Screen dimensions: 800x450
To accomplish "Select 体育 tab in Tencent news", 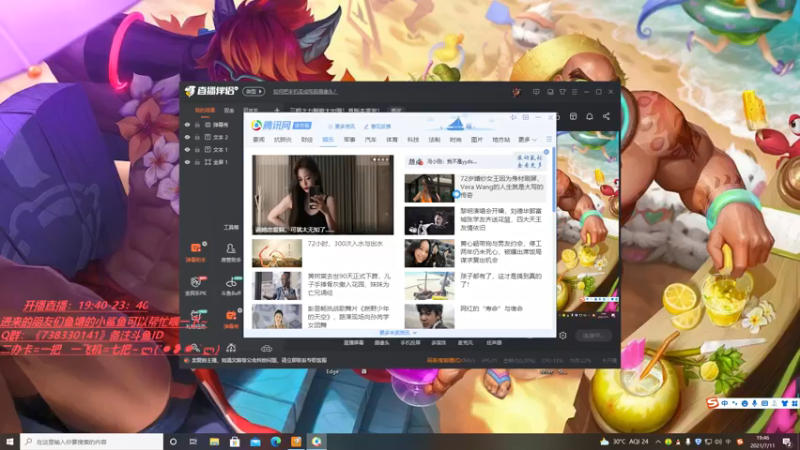I will [391, 140].
